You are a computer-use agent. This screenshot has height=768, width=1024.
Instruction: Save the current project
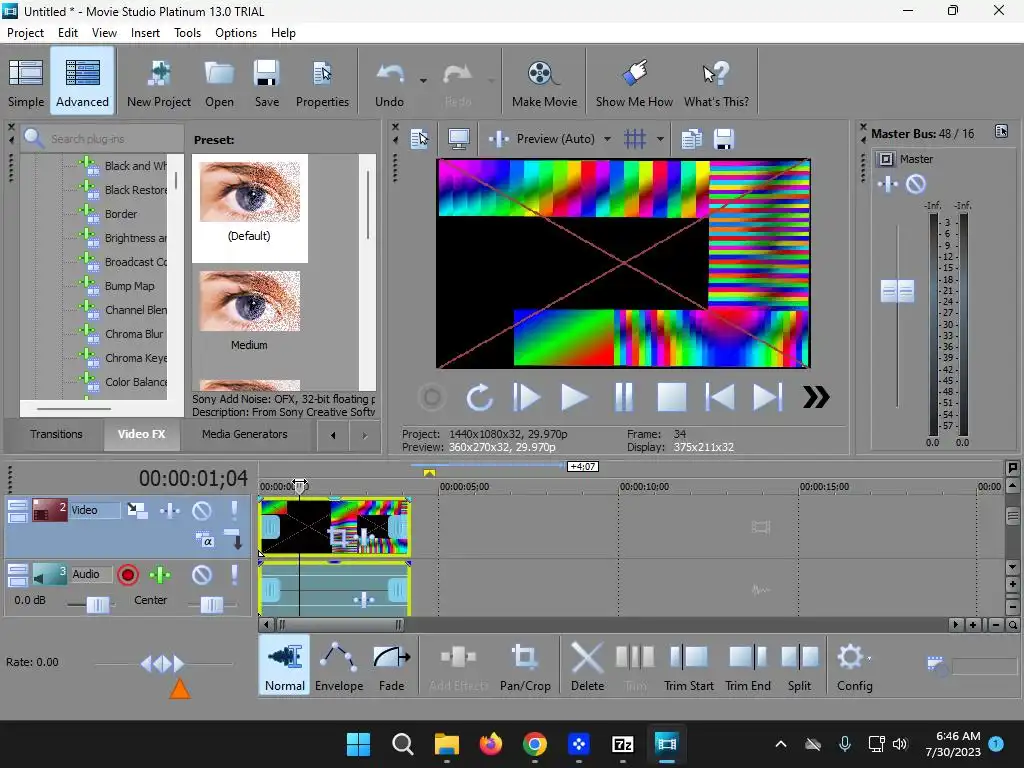tap(266, 82)
